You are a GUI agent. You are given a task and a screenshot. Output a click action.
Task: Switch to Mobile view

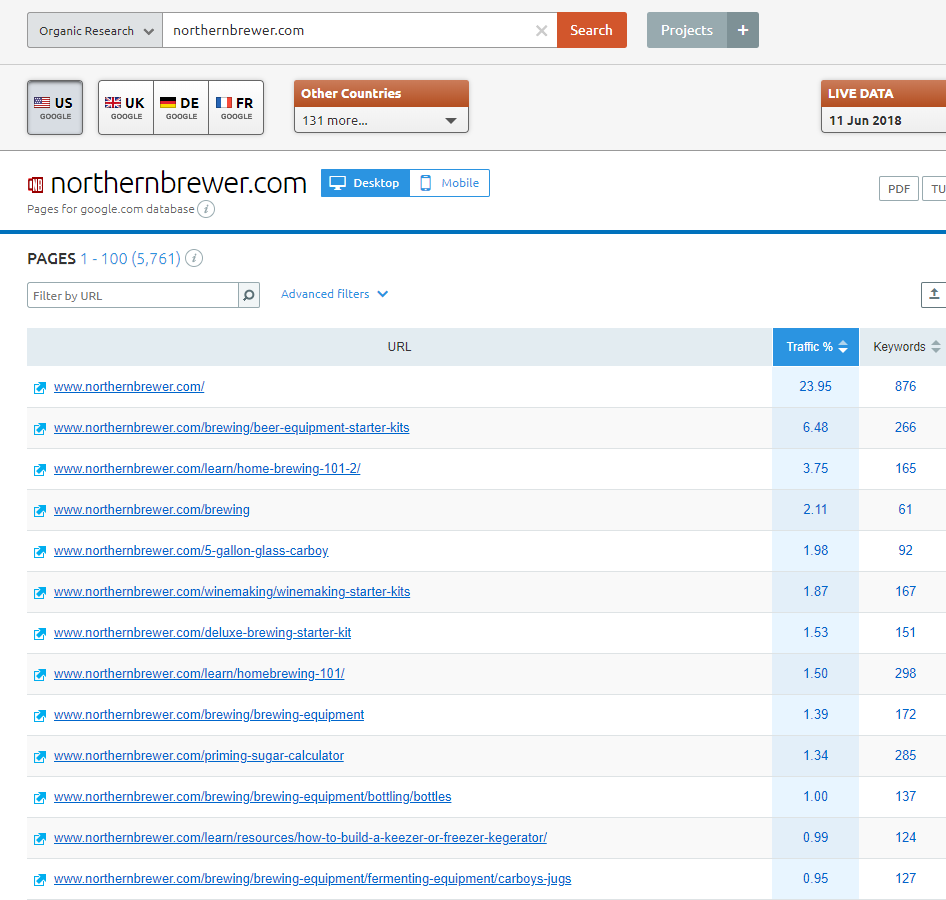[449, 183]
